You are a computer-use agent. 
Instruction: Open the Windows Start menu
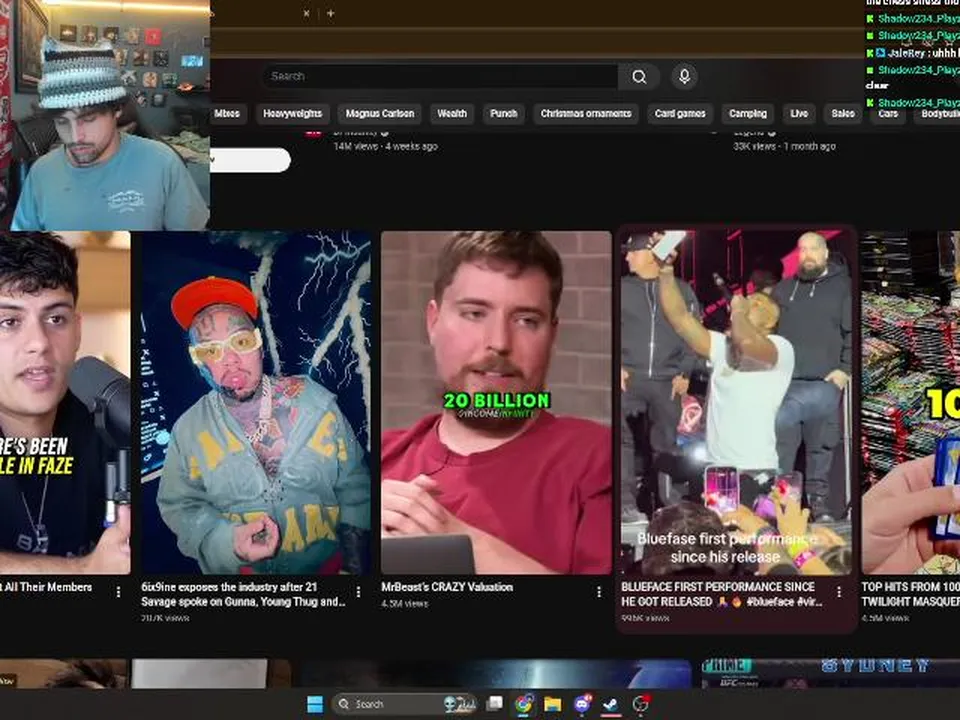click(x=315, y=704)
